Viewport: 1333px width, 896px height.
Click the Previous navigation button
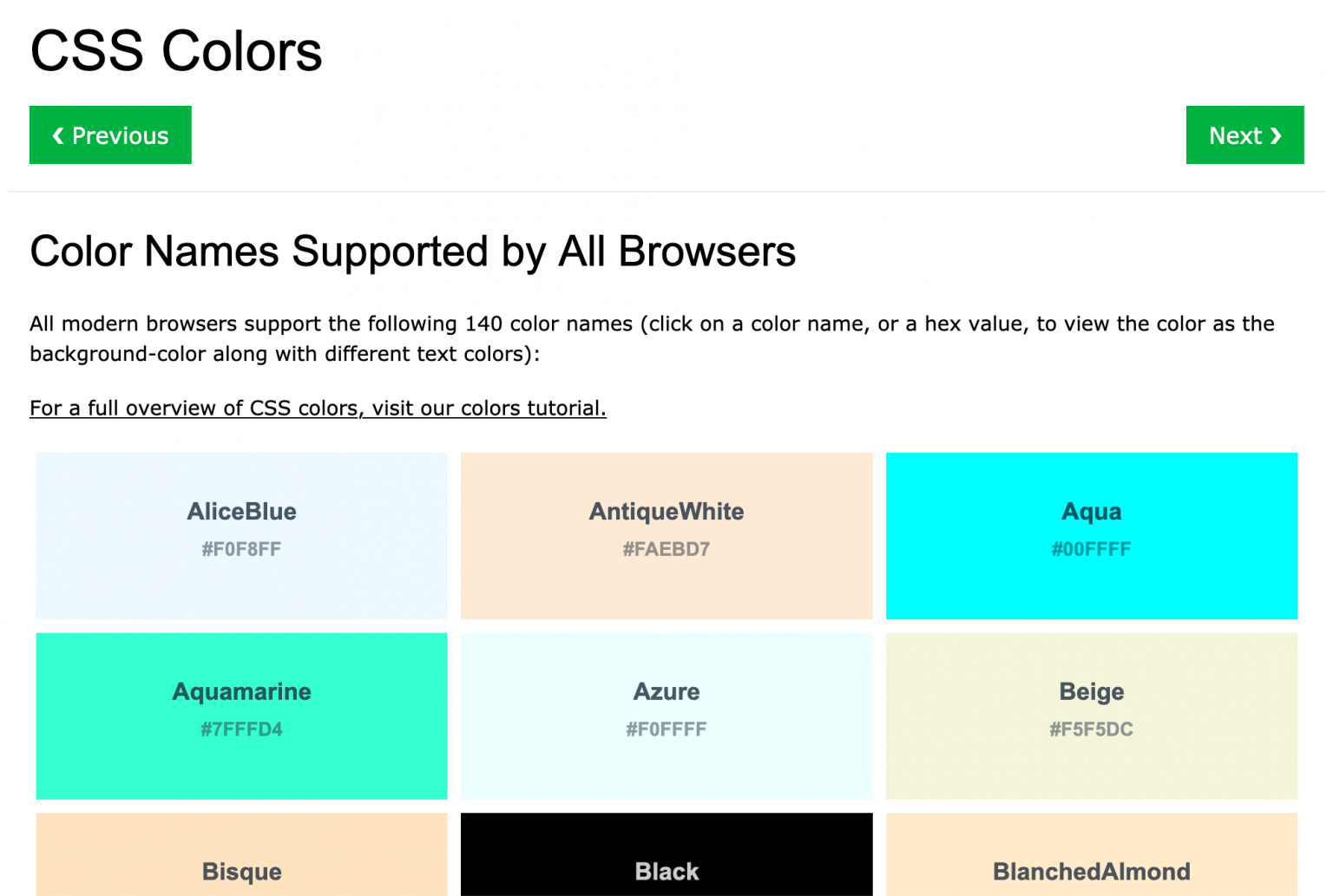[110, 135]
